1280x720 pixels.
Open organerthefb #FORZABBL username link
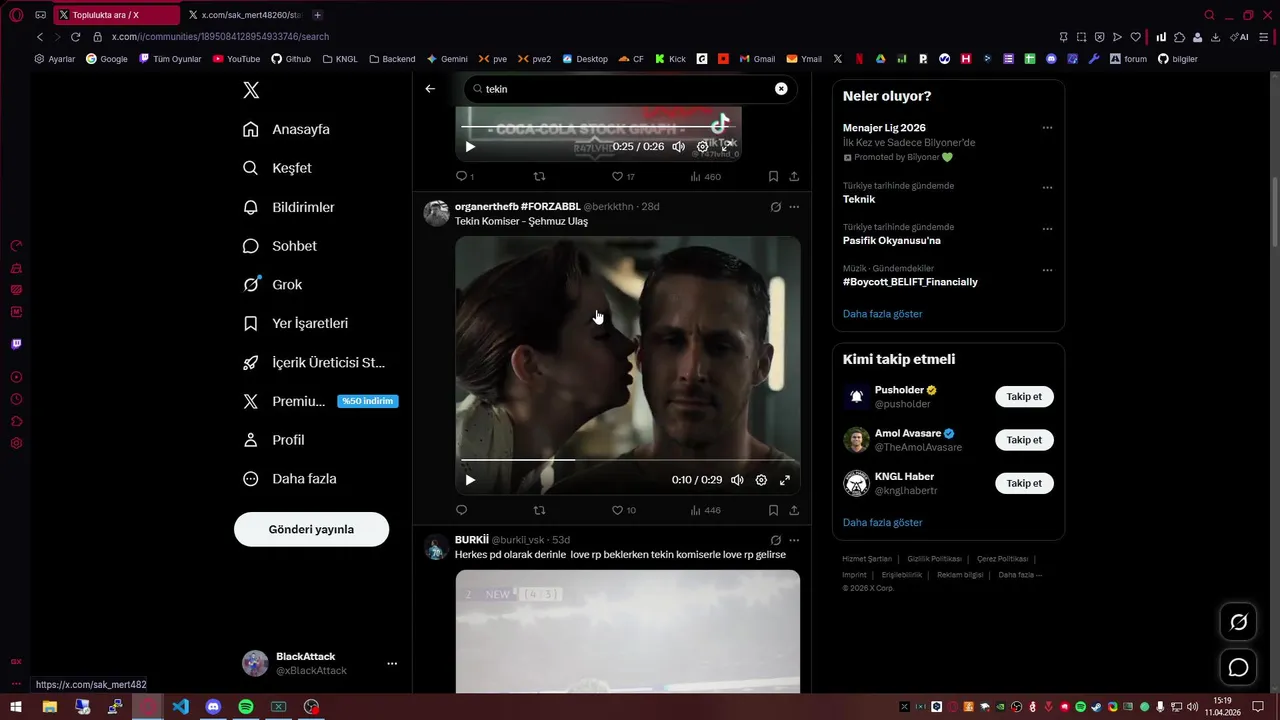click(518, 206)
